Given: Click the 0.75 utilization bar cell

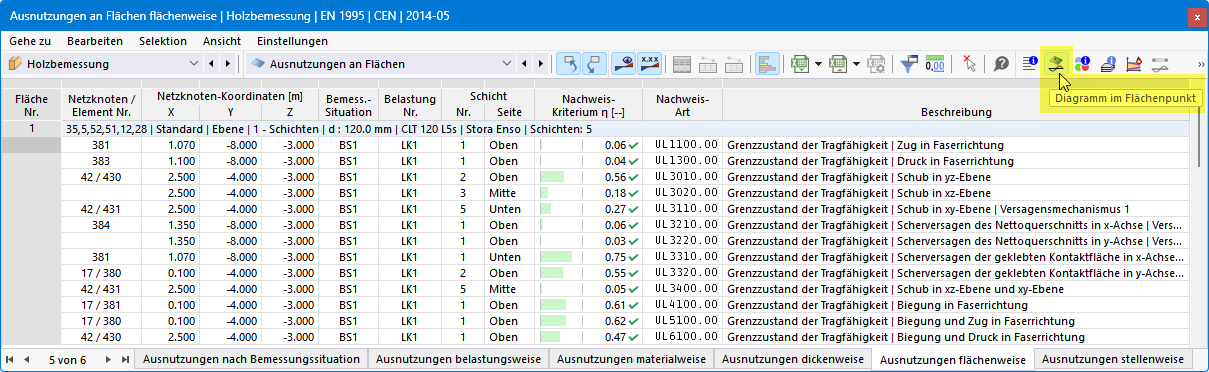Looking at the screenshot, I should (x=589, y=257).
